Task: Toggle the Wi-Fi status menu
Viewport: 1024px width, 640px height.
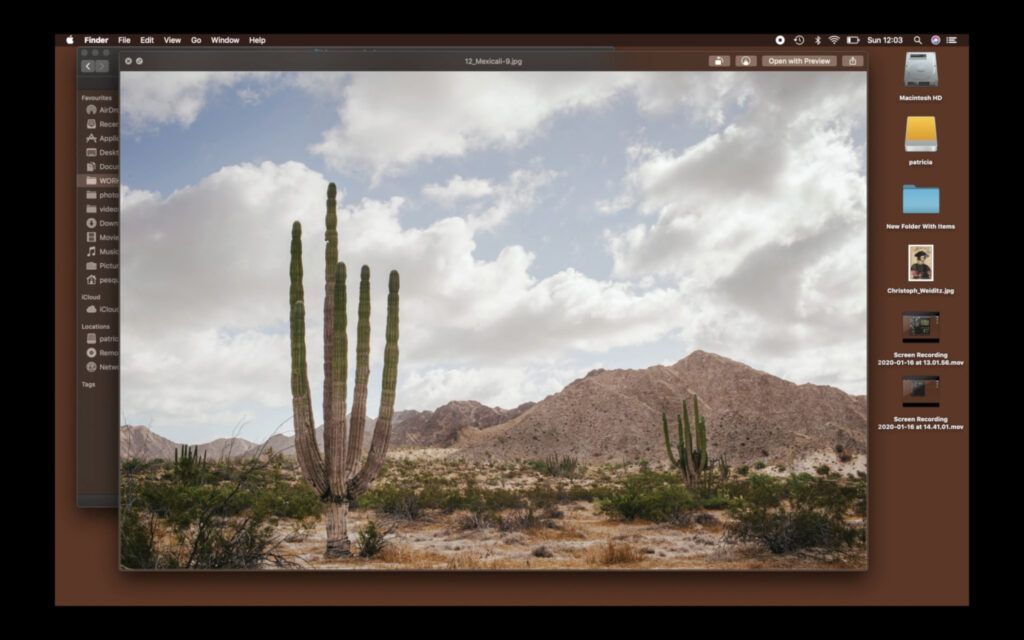Action: pos(834,40)
